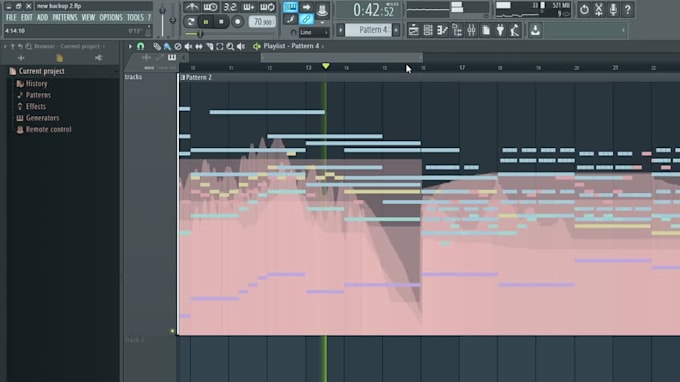The width and height of the screenshot is (680, 382).
Task: Open the Line snap dropdown
Action: pyautogui.click(x=314, y=33)
